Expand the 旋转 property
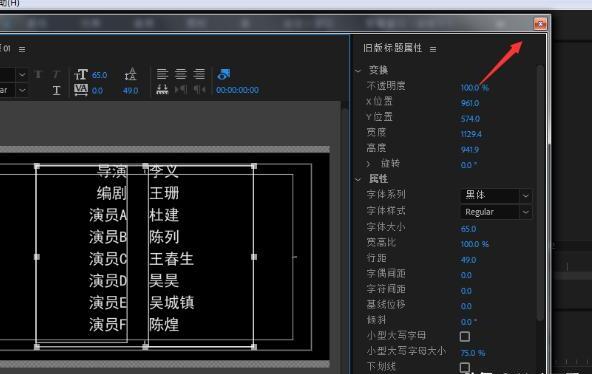The width and height of the screenshot is (592, 374). tap(368, 163)
